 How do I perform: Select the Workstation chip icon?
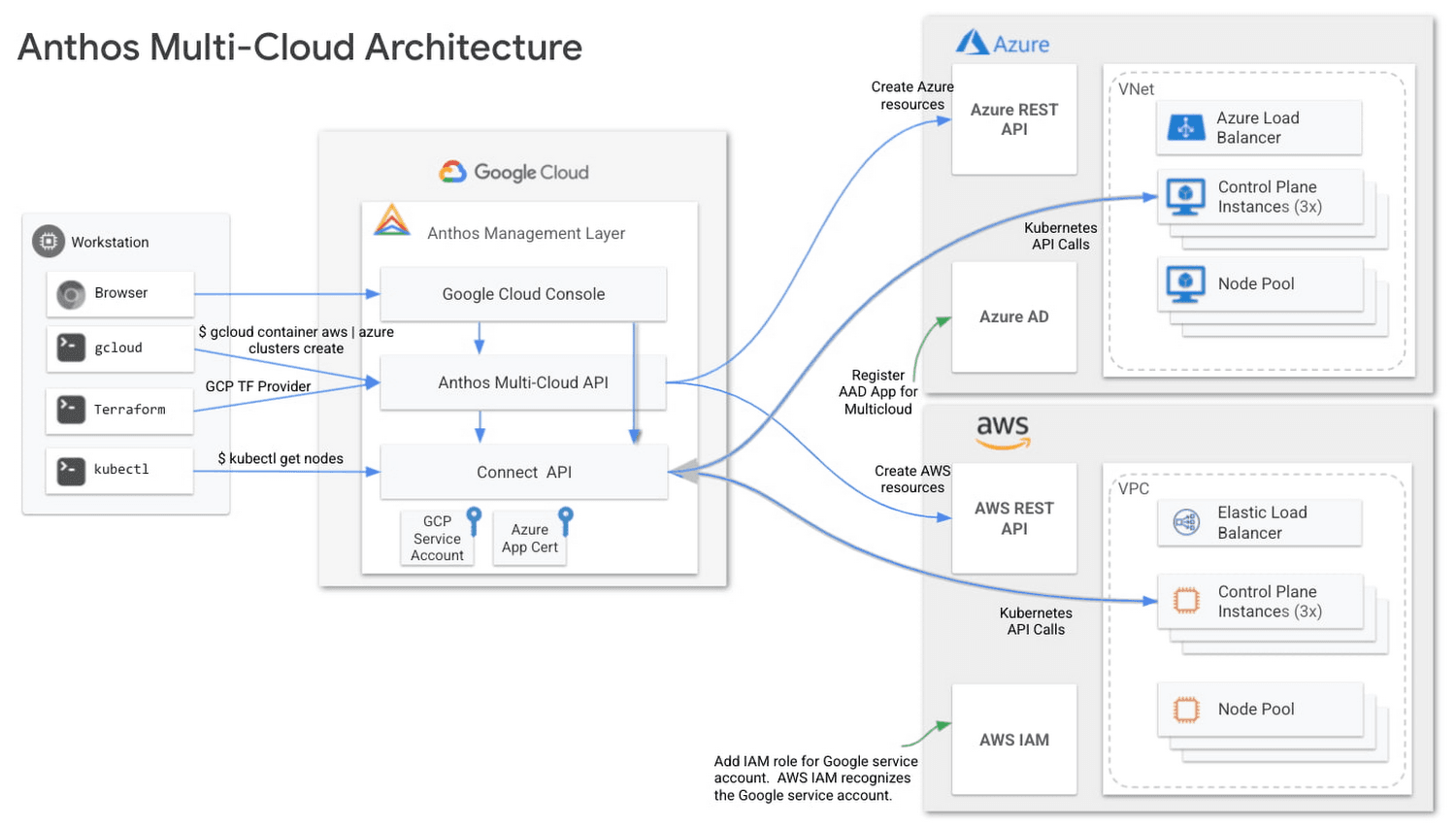49,241
